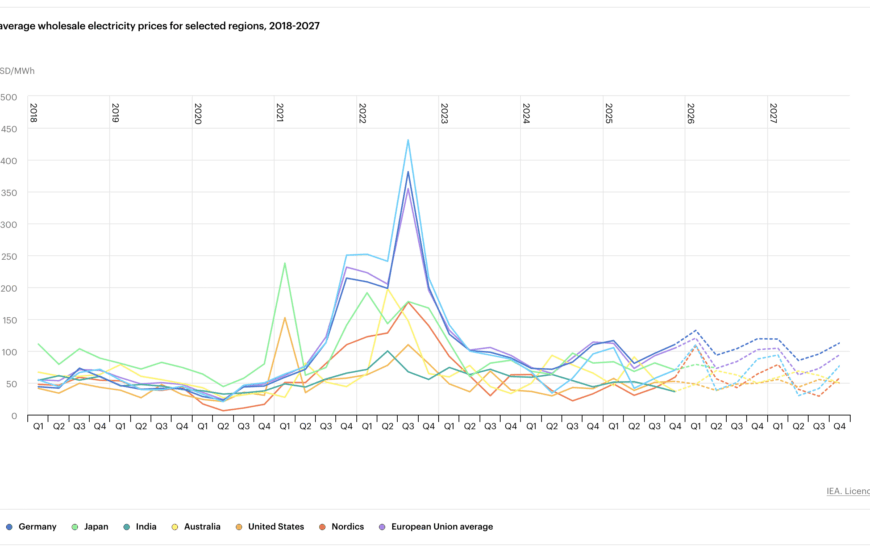Toggle the European Union average legend entry
This screenshot has width=870, height=552.
pyautogui.click(x=436, y=526)
